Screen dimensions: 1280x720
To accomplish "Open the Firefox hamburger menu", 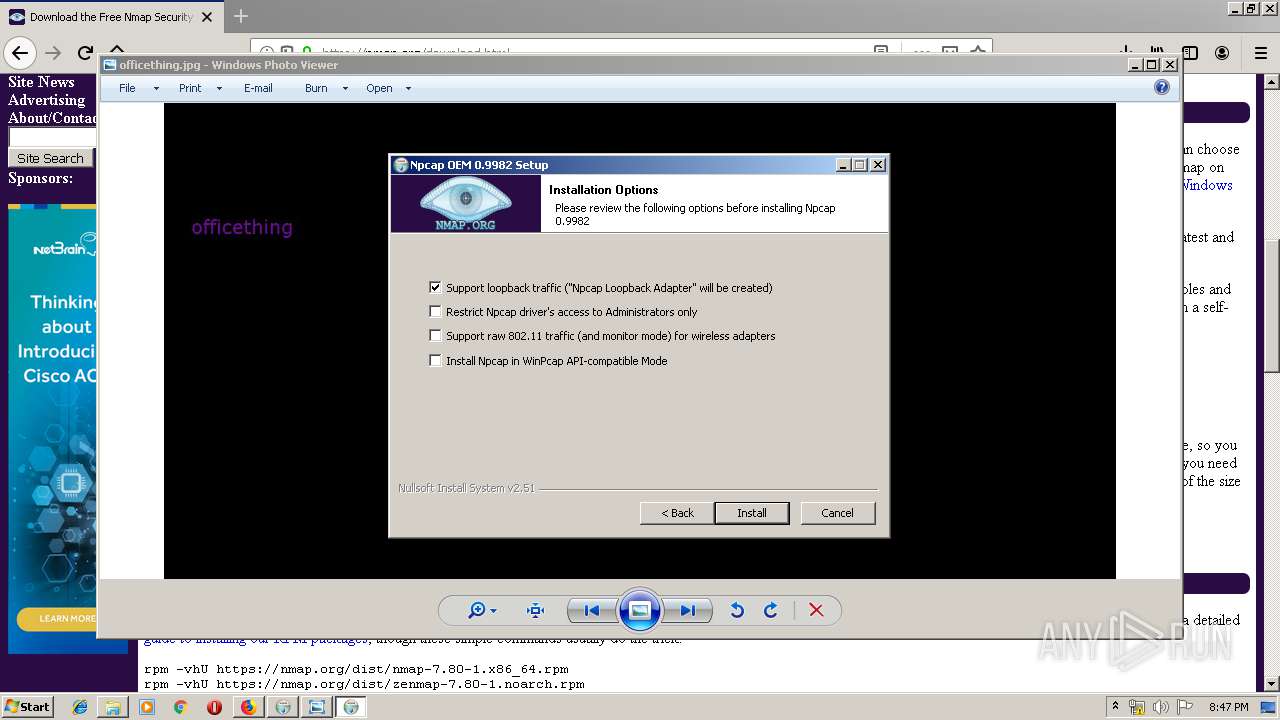I will point(1261,53).
